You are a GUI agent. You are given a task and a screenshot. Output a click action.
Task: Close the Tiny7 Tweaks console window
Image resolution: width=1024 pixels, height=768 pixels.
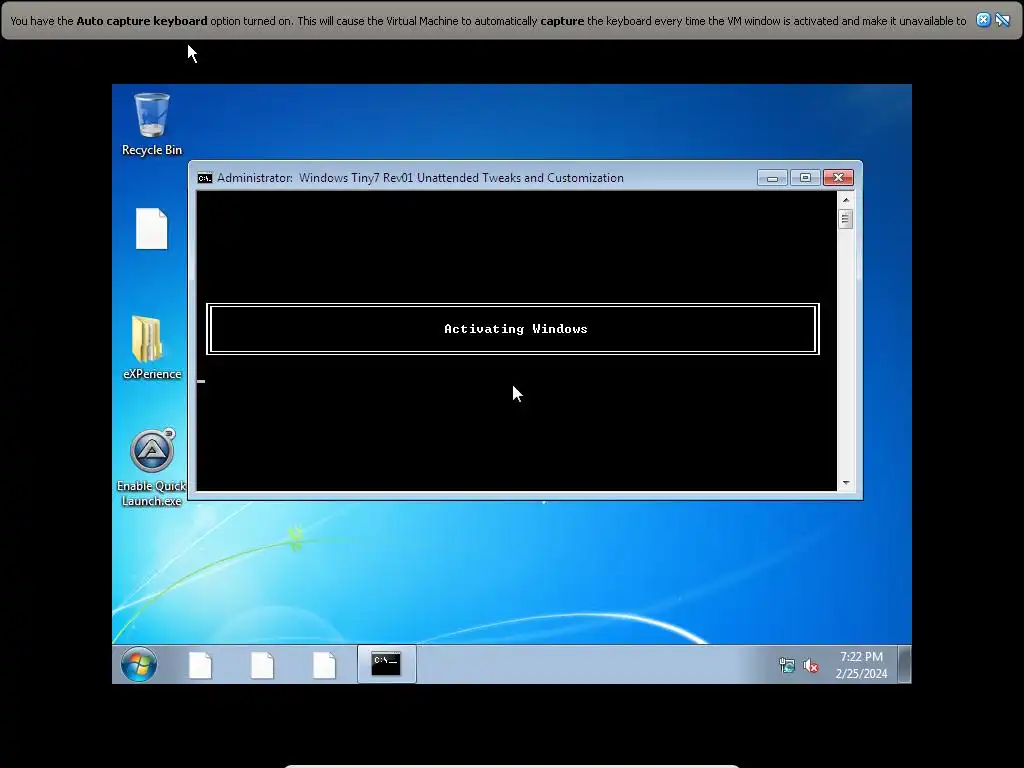839,178
